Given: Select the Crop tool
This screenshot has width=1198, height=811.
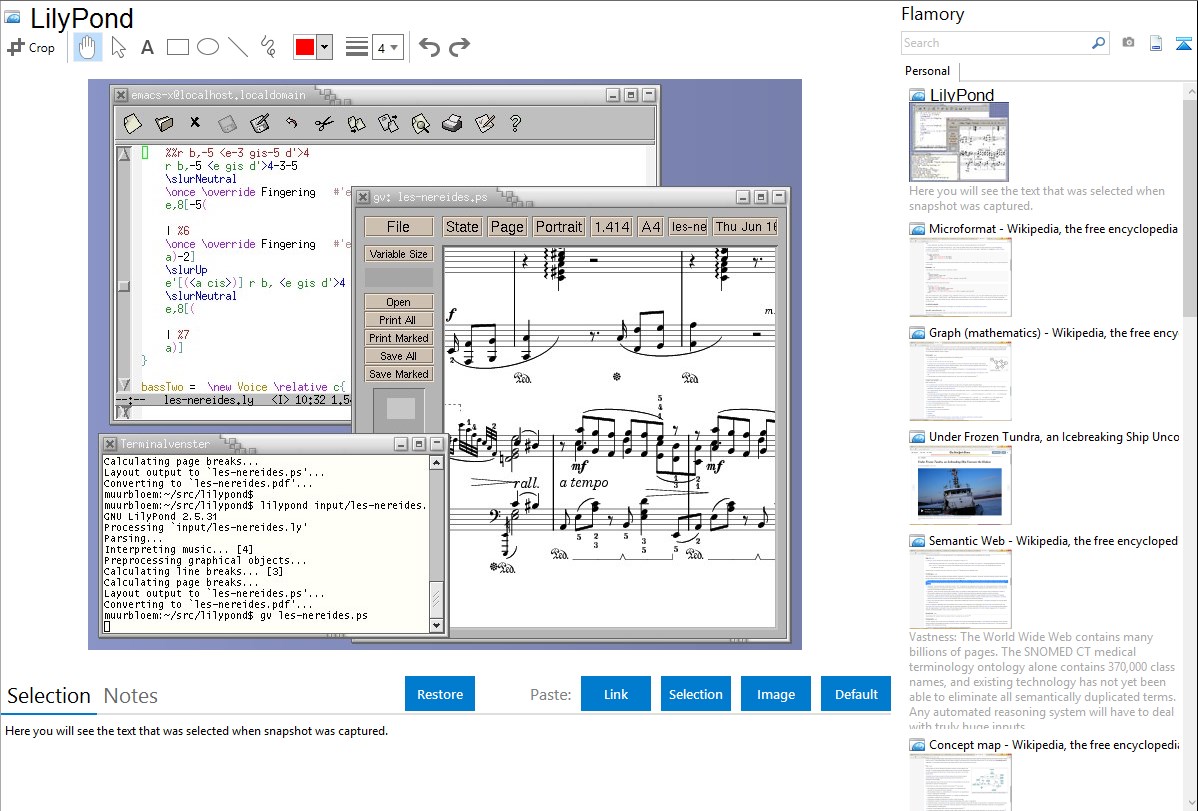Looking at the screenshot, I should [31, 47].
